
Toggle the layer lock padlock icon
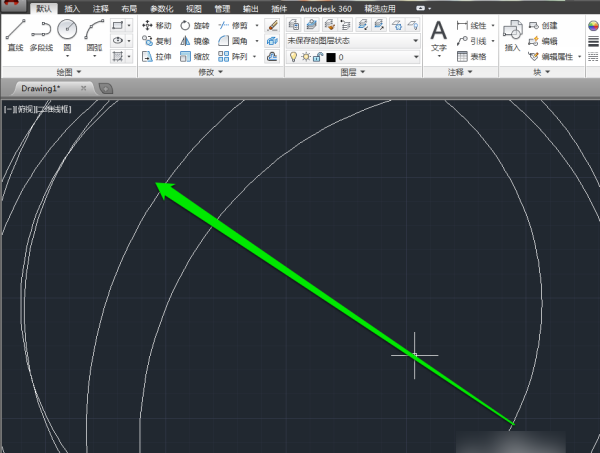(x=317, y=58)
